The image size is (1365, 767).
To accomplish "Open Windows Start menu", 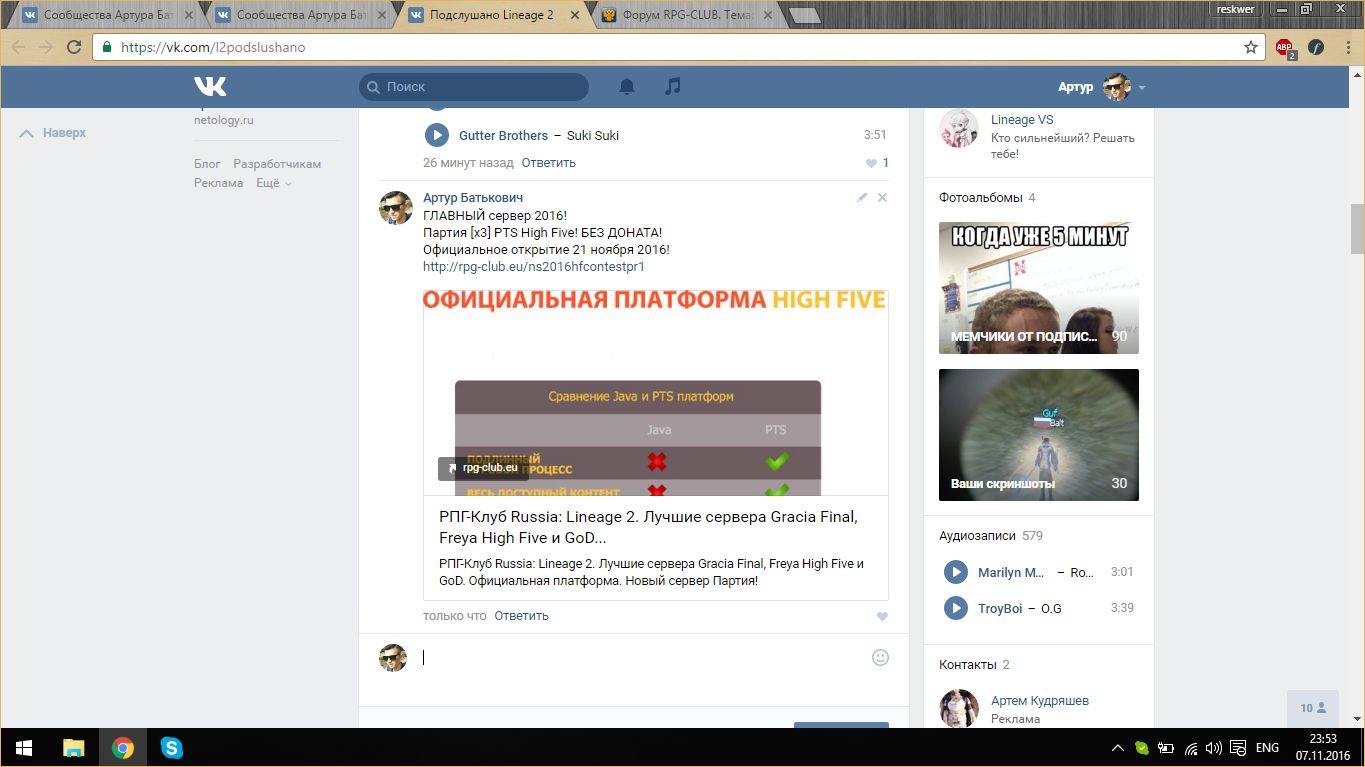I will [24, 747].
